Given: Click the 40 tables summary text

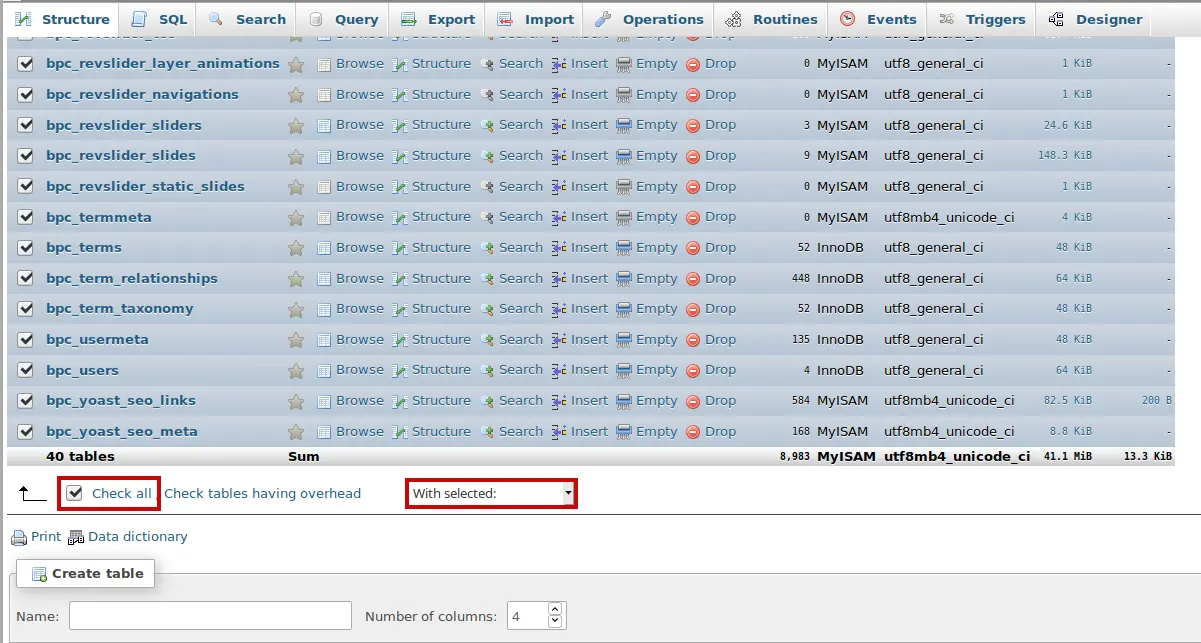Looking at the screenshot, I should pos(80,457).
